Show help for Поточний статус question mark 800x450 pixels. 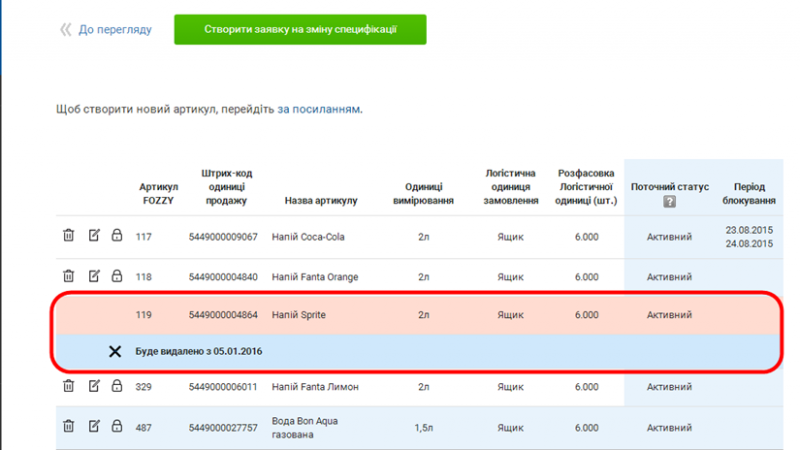[669, 201]
